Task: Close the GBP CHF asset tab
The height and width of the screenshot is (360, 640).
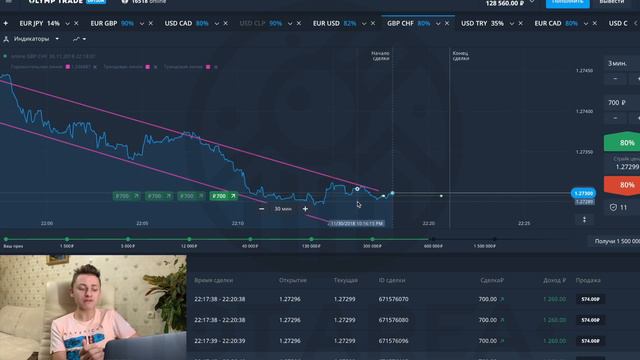Action: pos(447,24)
